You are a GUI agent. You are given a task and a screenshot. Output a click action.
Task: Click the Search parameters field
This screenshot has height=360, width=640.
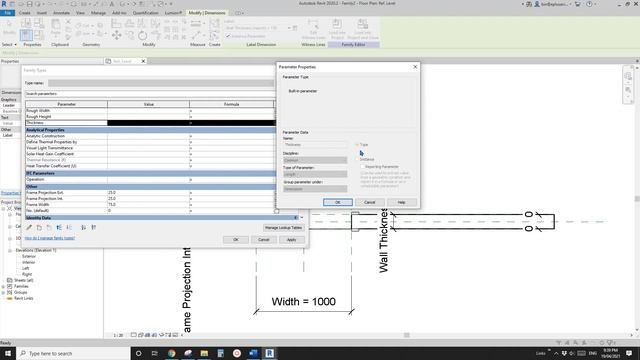coord(149,94)
